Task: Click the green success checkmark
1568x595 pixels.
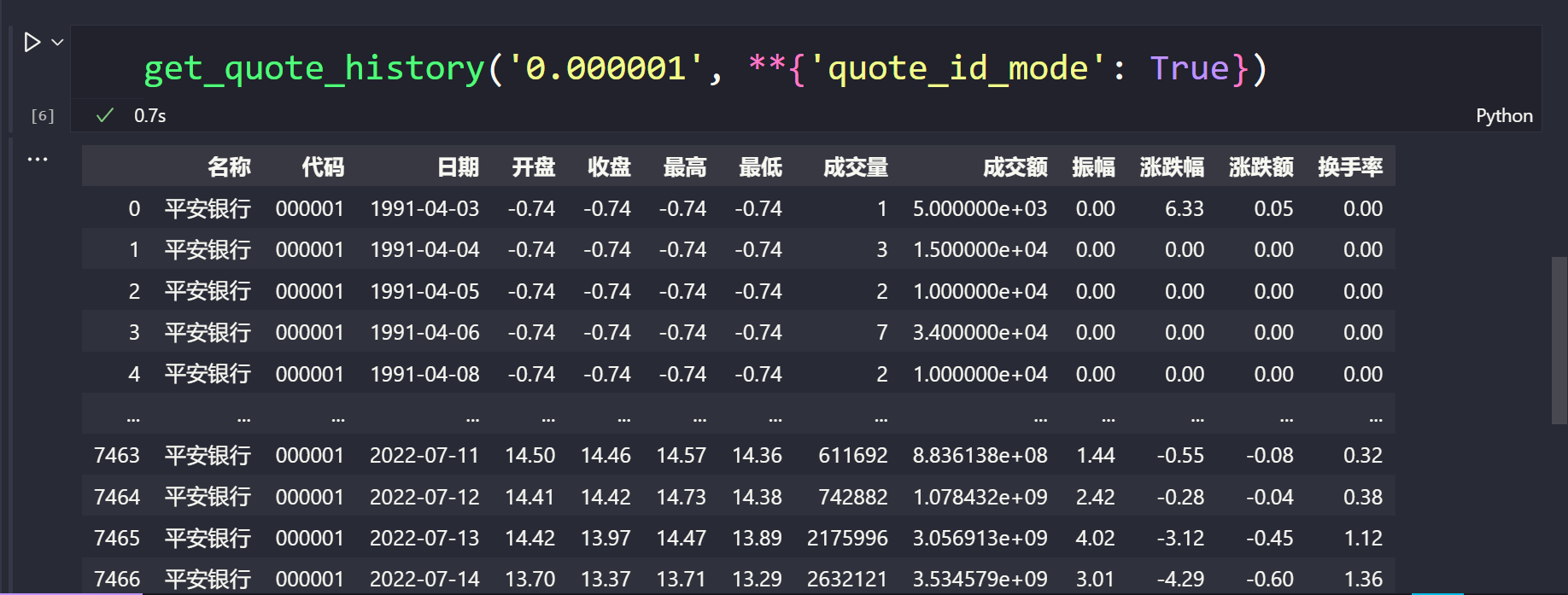Action: click(x=105, y=115)
